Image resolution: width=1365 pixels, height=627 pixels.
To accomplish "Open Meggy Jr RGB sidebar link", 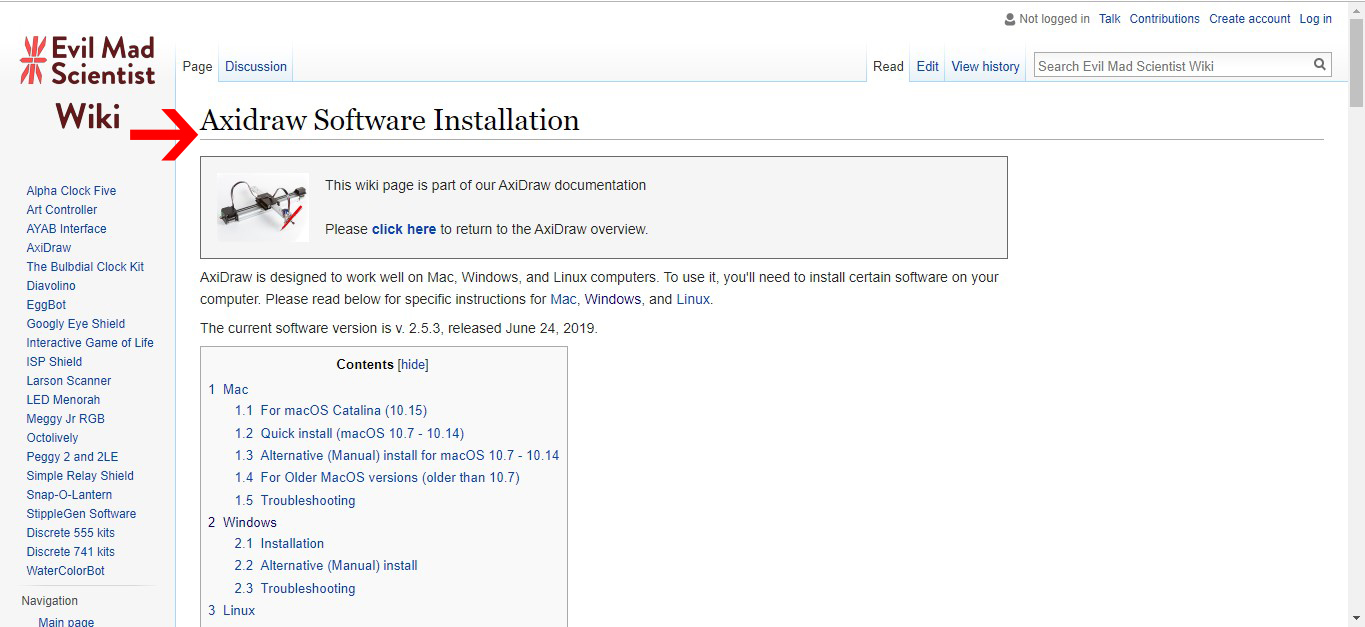I will click(65, 419).
